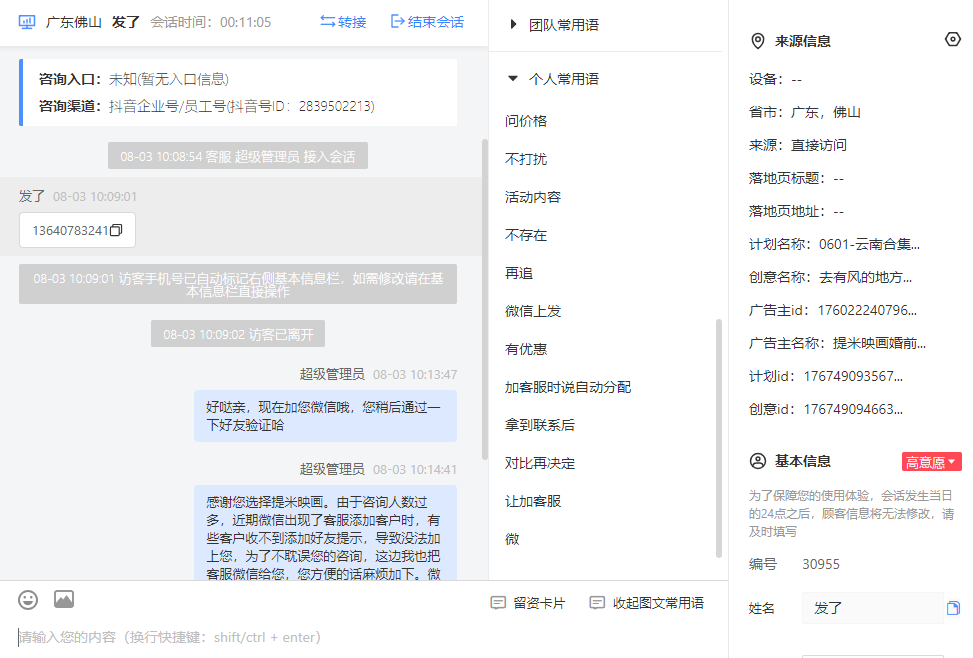Image resolution: width=973 pixels, height=658 pixels.
Task: Click the 广告主名称 提米映画婚前 value
Action: click(879, 343)
